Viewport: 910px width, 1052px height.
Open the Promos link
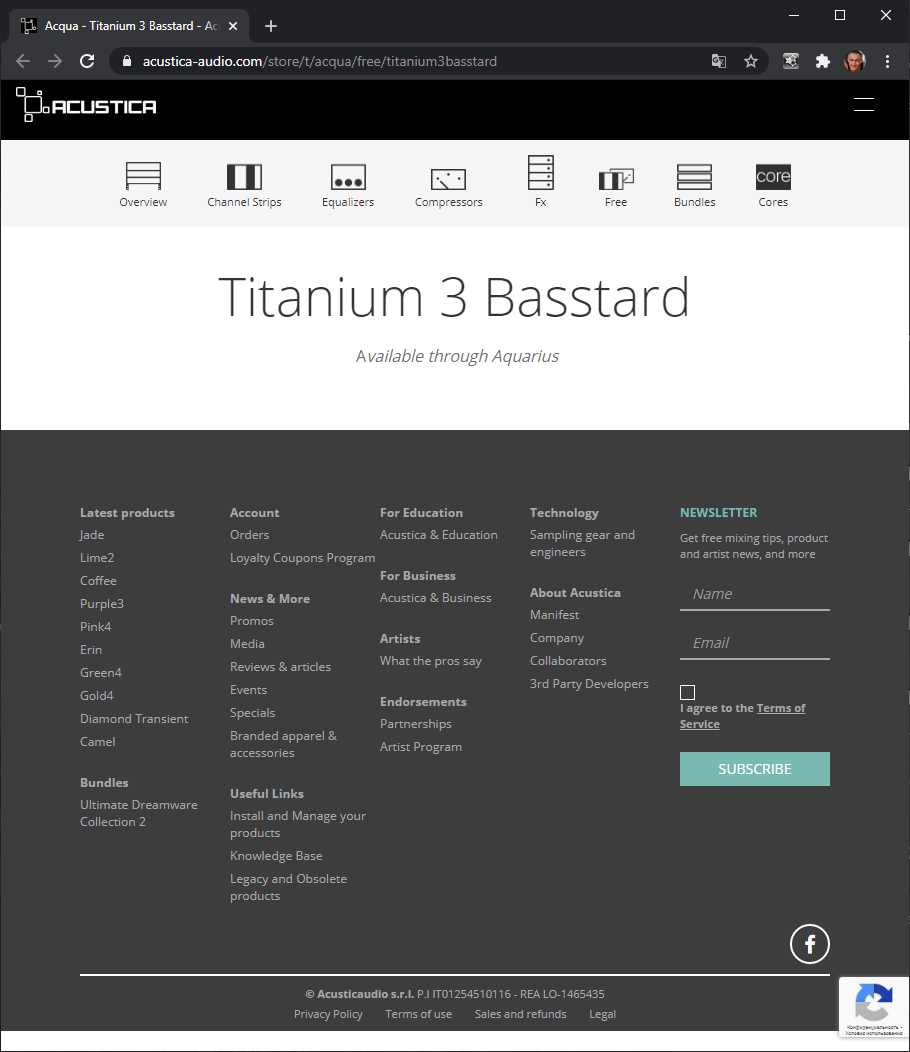[252, 621]
